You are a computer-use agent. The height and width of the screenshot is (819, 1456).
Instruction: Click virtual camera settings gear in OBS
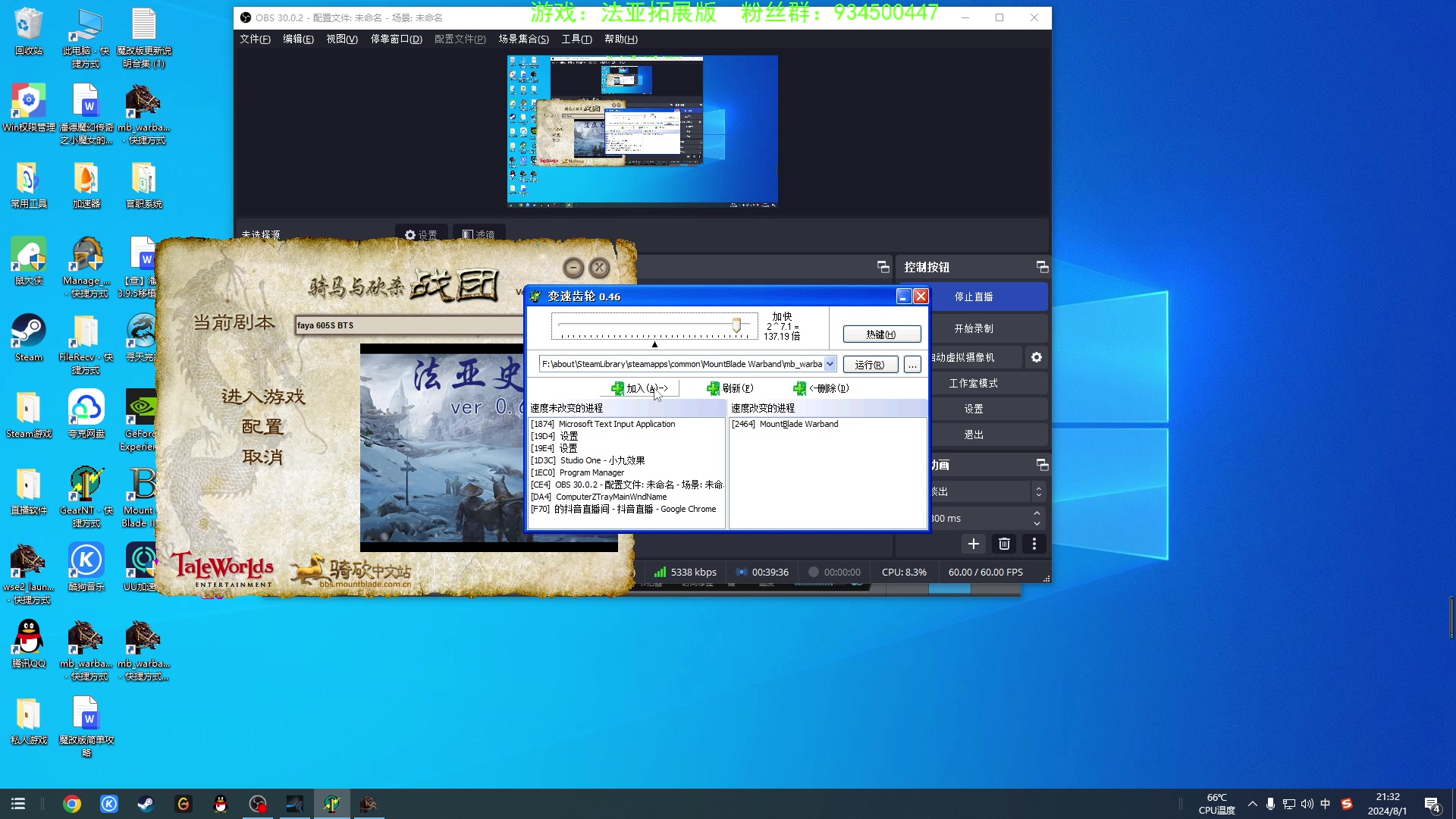click(x=1036, y=357)
